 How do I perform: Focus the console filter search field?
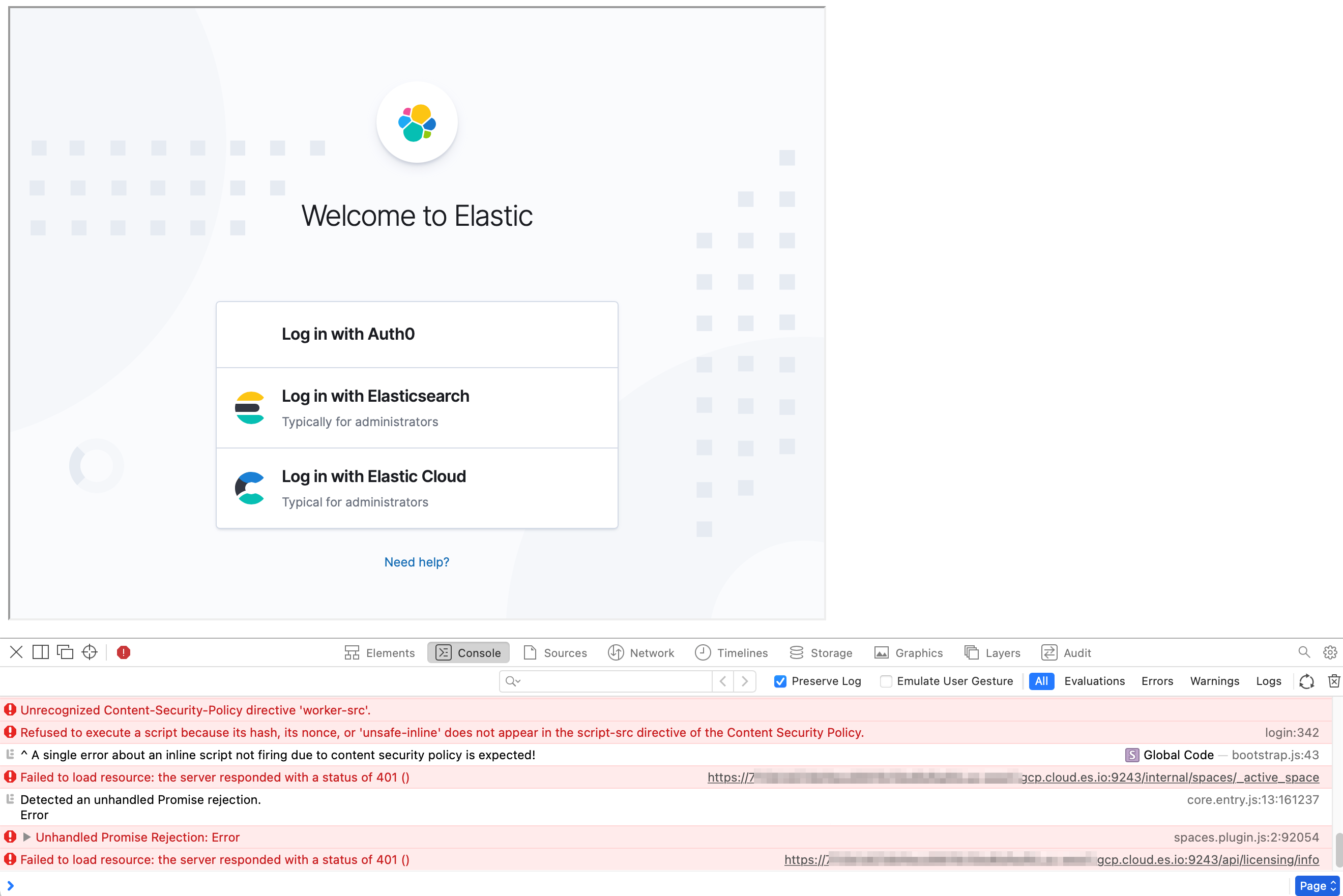pos(606,681)
